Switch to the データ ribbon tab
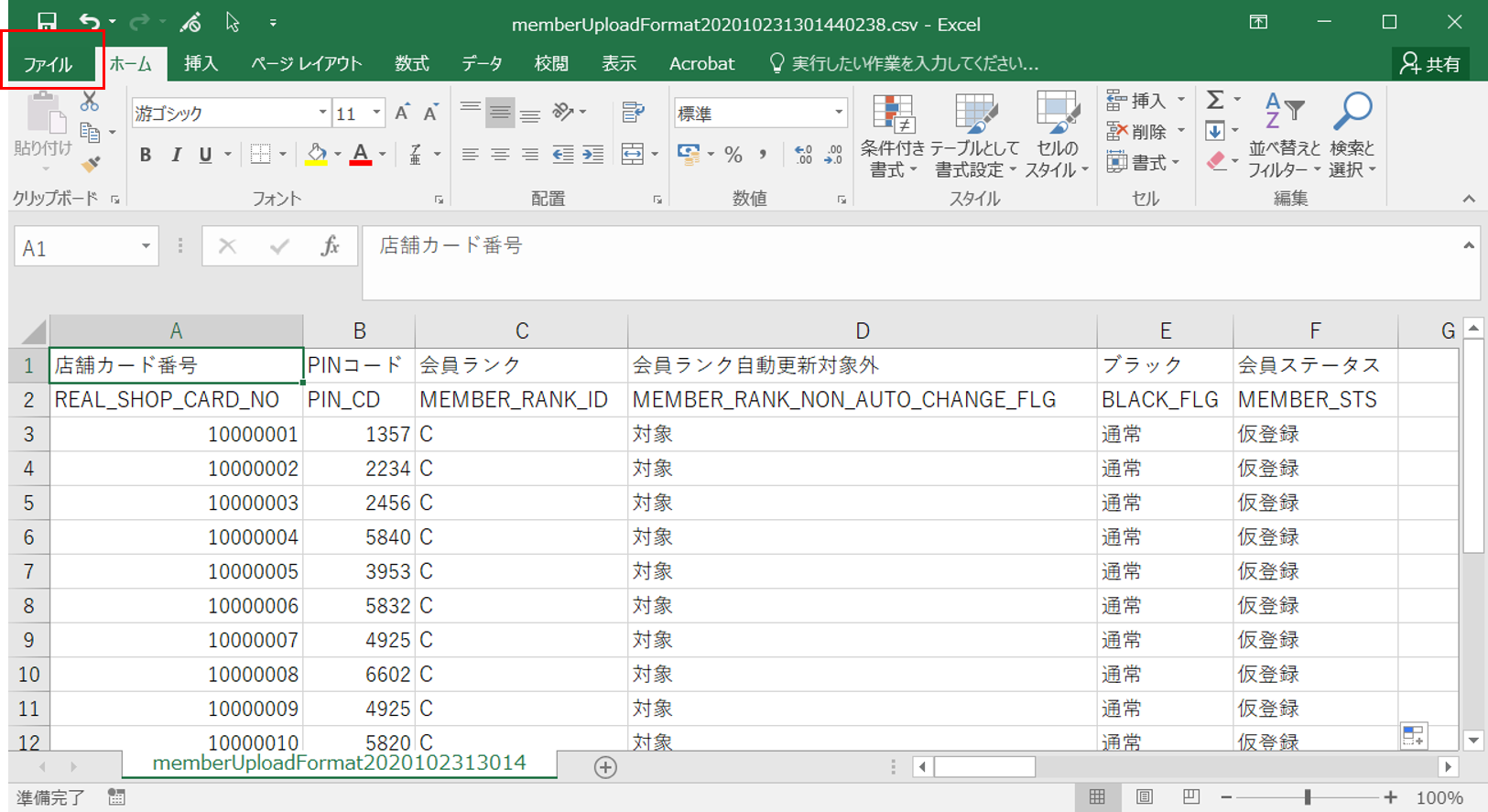 482,63
